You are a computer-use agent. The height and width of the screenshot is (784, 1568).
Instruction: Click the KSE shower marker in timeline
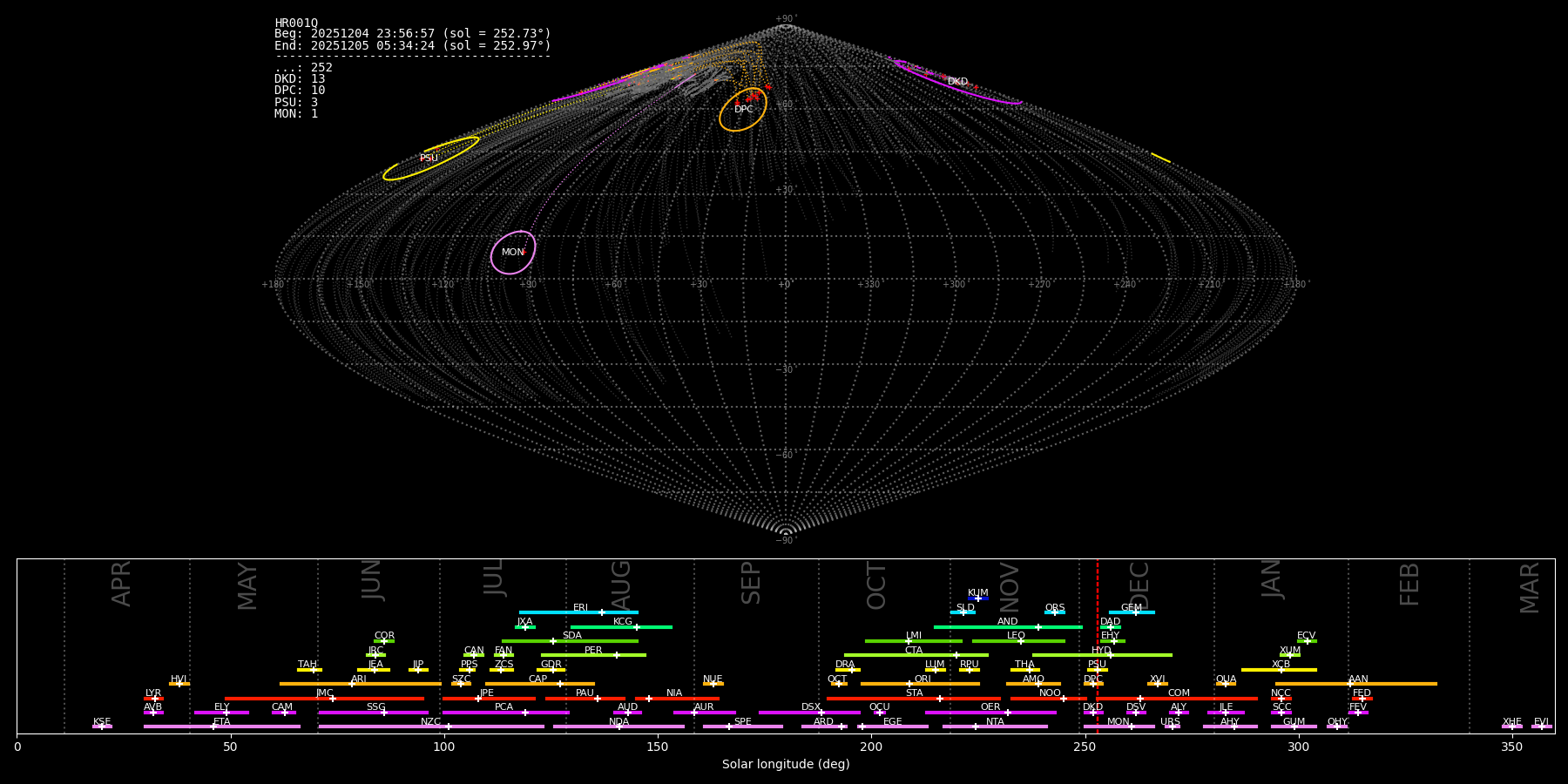[102, 727]
